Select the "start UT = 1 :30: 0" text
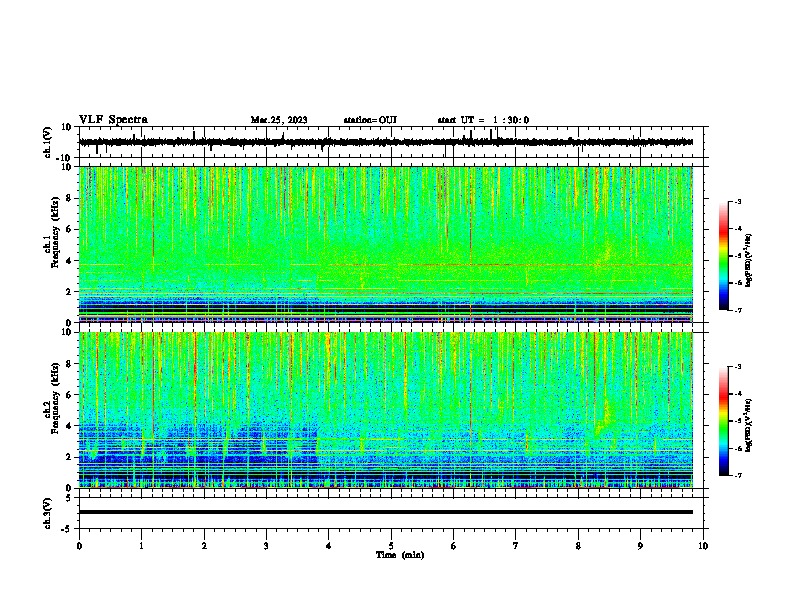792x612 pixels. pos(483,120)
